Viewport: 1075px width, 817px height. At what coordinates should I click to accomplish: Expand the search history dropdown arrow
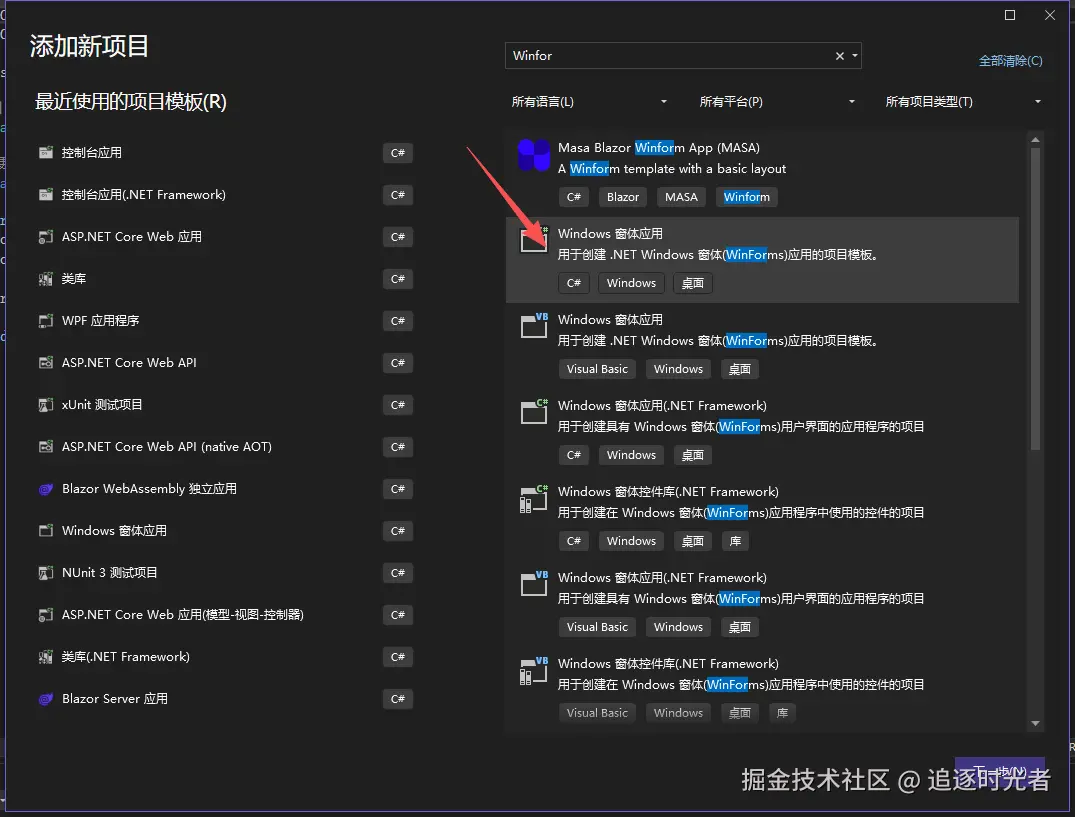tap(855, 56)
